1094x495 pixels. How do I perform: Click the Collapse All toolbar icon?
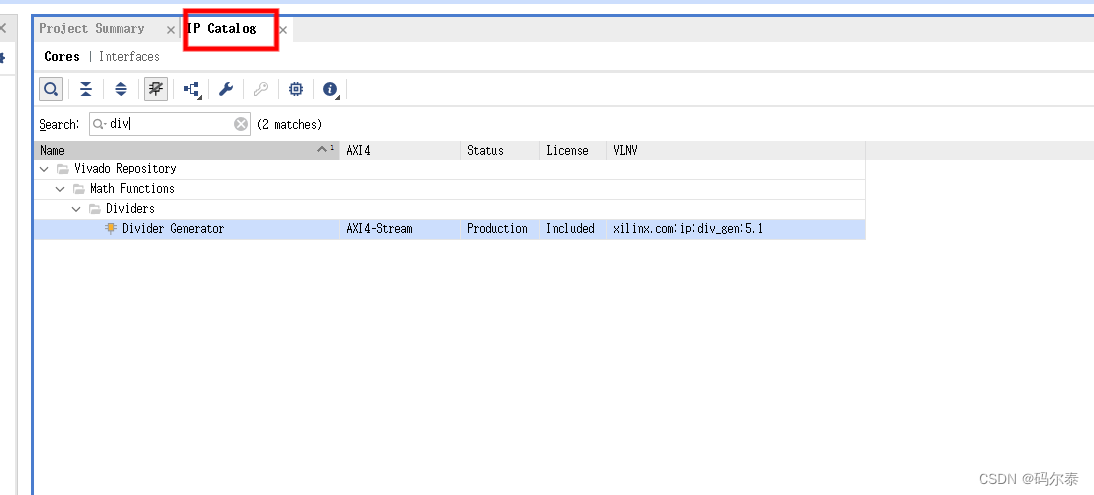pyautogui.click(x=86, y=89)
